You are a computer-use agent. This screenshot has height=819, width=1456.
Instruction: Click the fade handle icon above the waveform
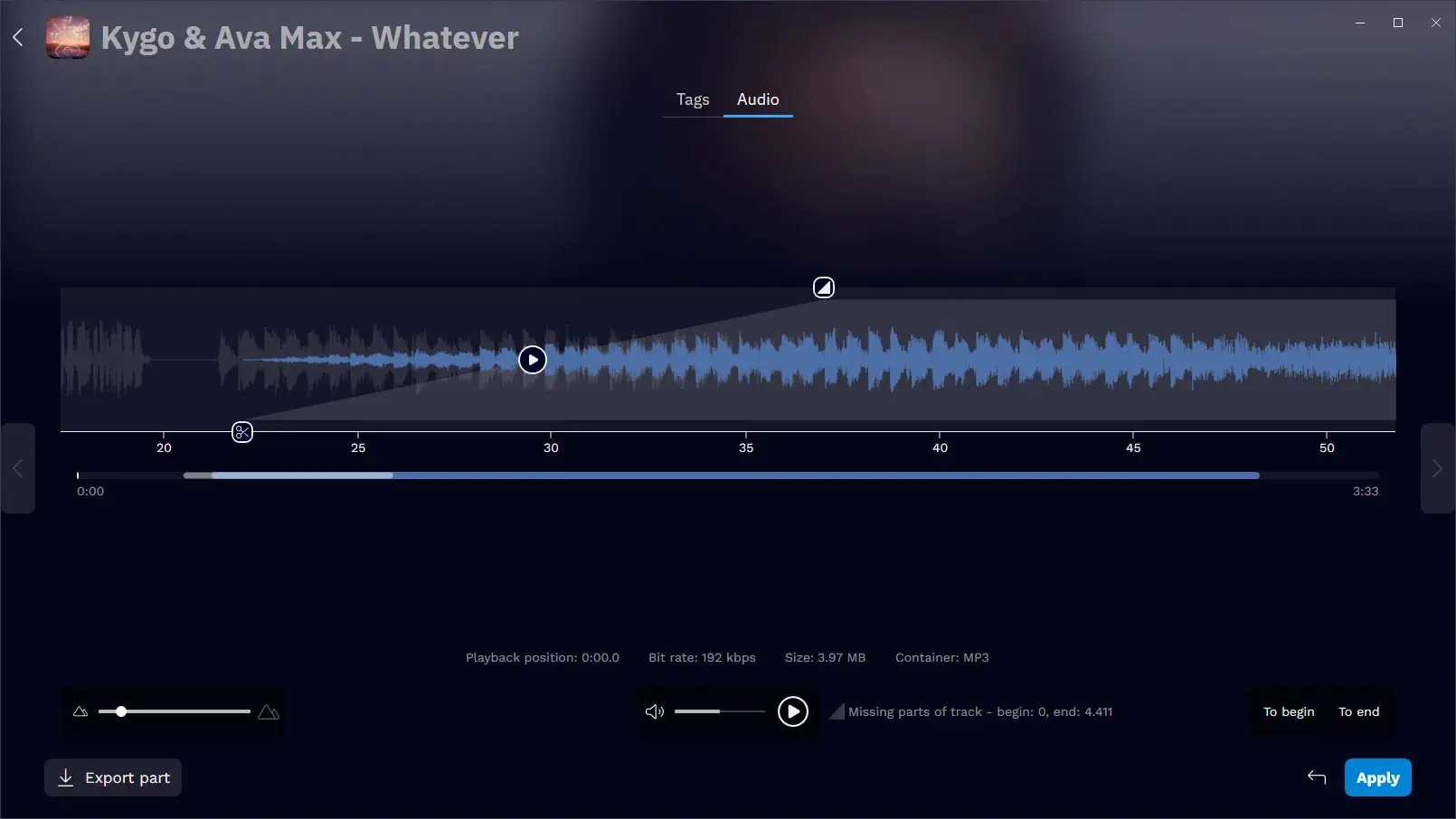824,287
